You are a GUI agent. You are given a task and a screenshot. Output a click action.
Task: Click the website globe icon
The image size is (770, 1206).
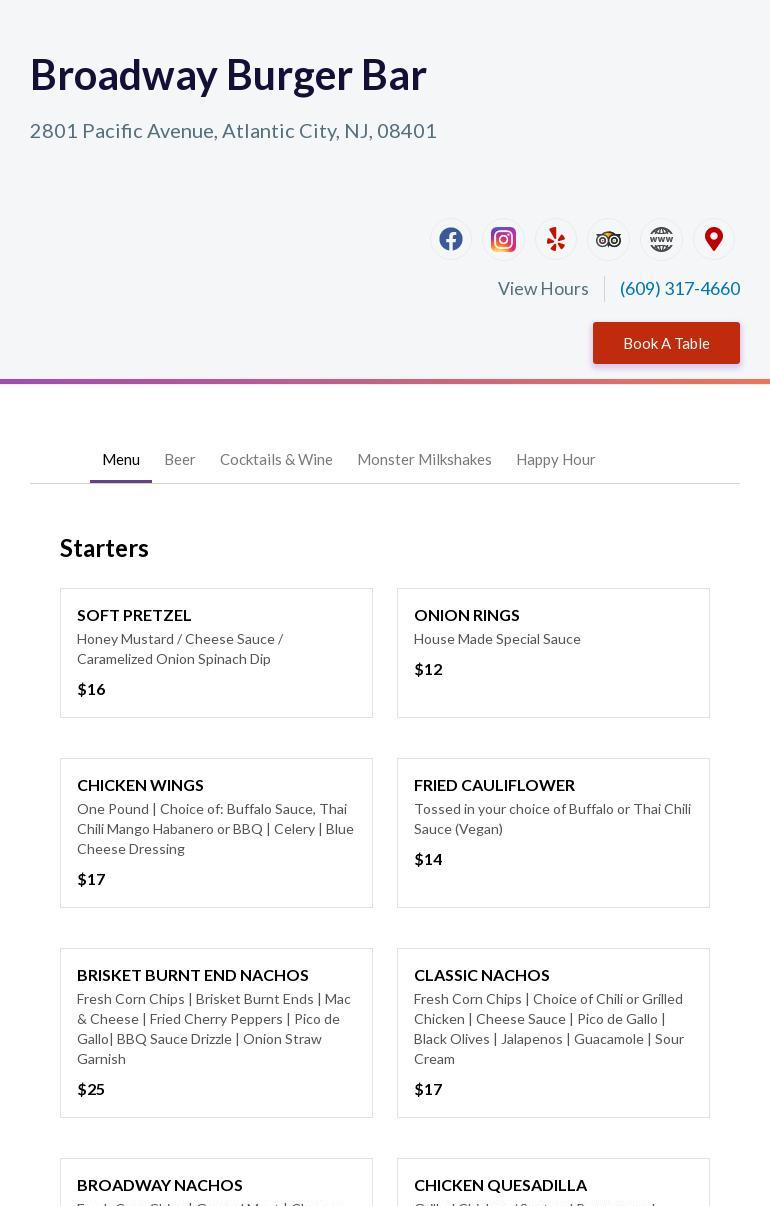(x=661, y=240)
